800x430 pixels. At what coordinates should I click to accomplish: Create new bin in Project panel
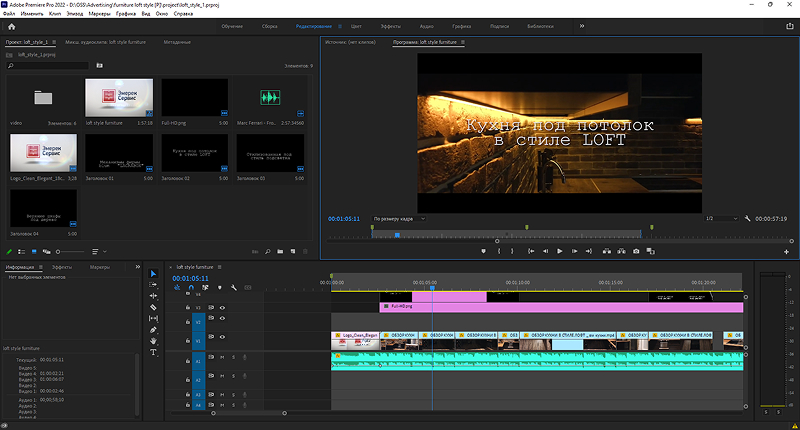coord(280,251)
